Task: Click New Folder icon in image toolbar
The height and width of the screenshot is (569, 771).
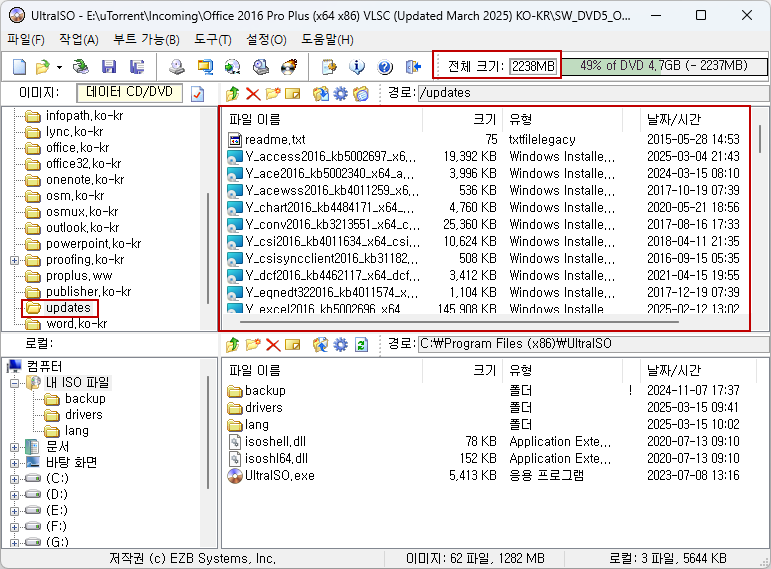Action: [273, 93]
